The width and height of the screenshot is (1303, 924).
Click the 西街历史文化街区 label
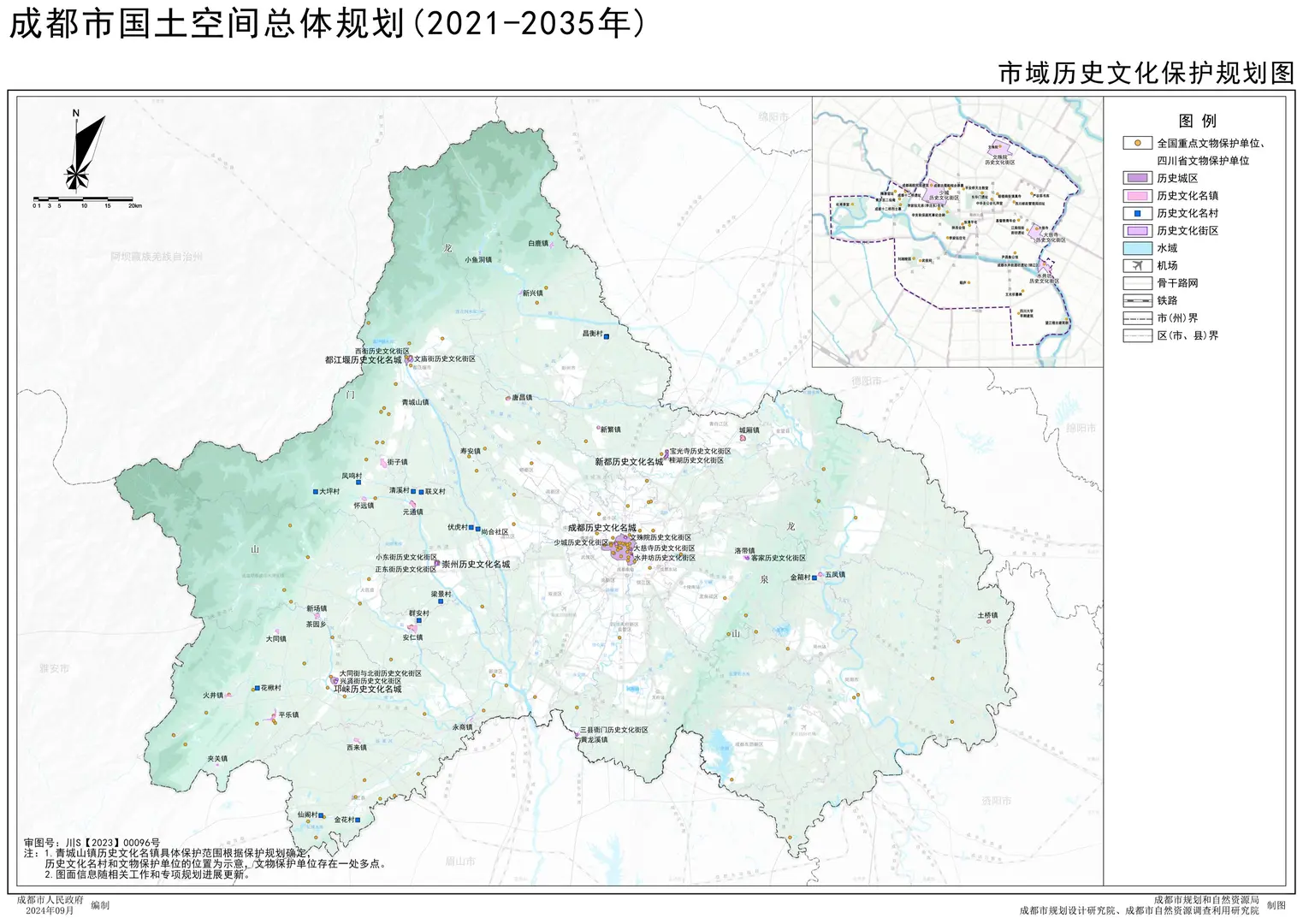click(382, 351)
